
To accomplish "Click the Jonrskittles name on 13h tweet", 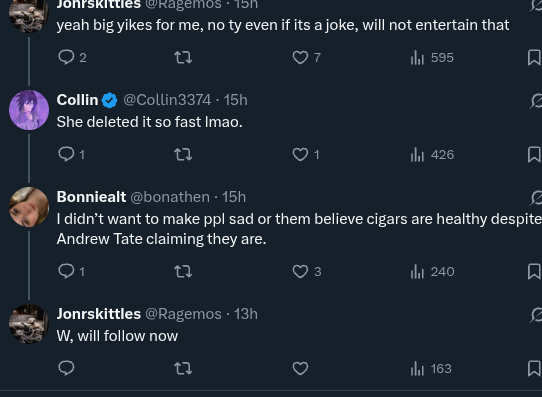I will click(x=99, y=314).
